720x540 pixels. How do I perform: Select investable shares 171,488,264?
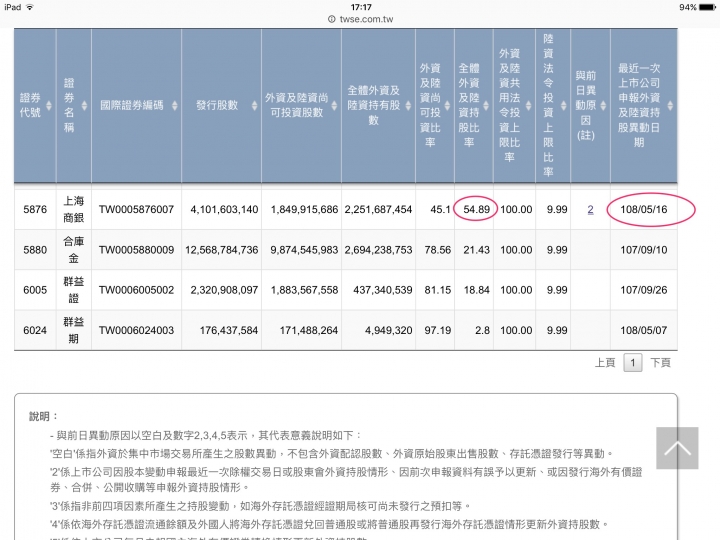pos(309,330)
